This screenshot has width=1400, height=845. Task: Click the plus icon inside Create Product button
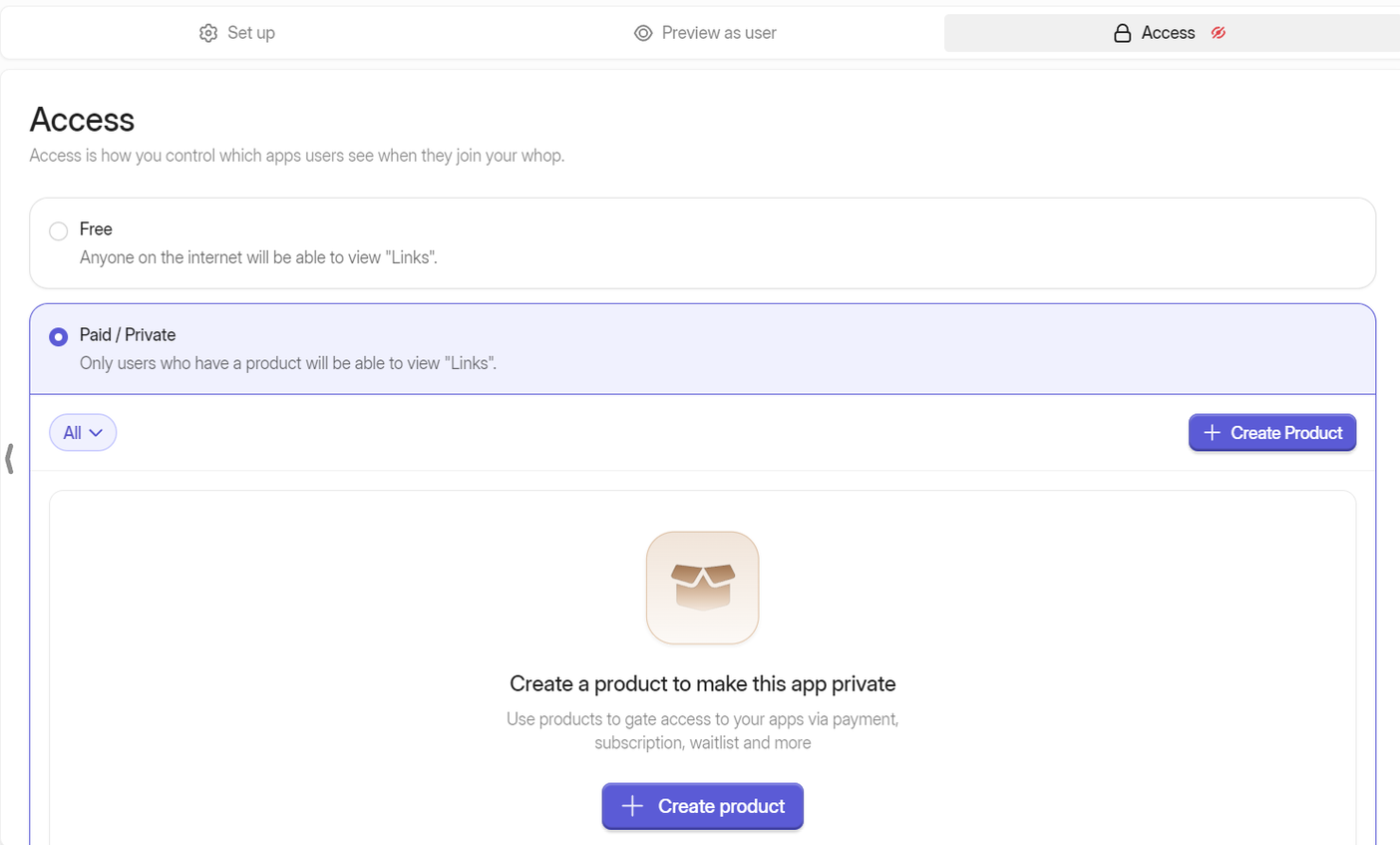click(x=1212, y=432)
